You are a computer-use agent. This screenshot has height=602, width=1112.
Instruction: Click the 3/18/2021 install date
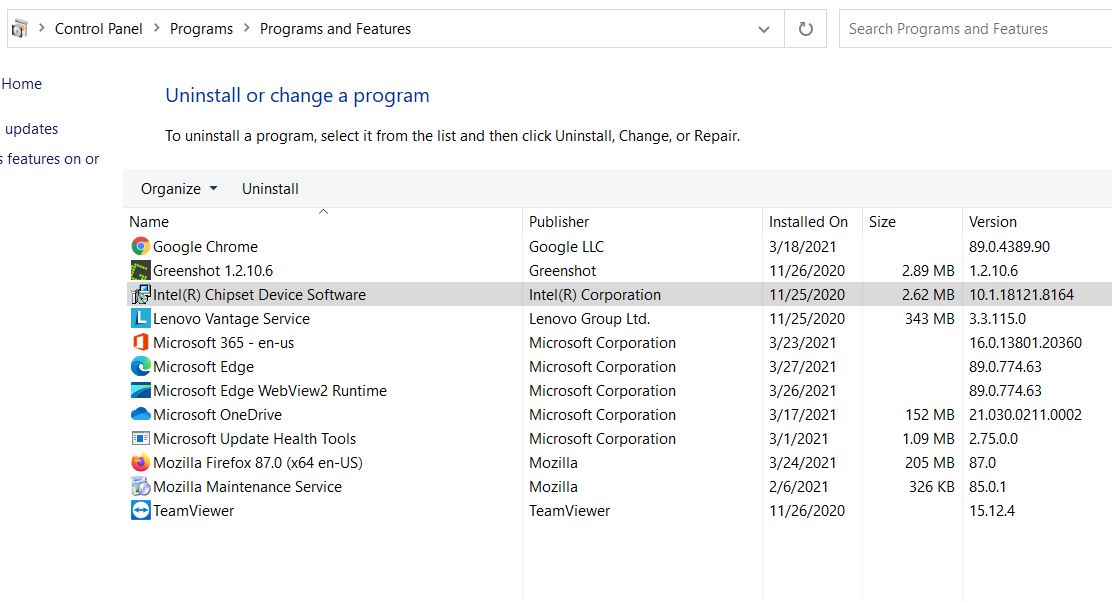(803, 247)
